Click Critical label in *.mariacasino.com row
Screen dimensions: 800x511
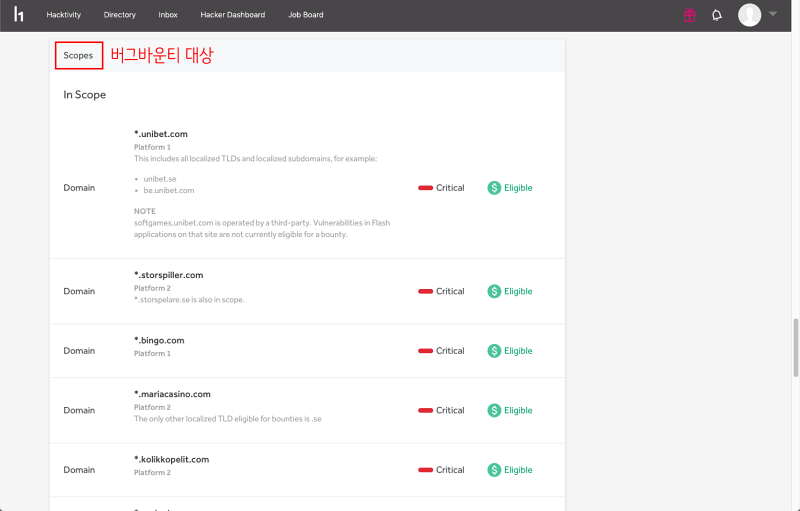coord(450,411)
